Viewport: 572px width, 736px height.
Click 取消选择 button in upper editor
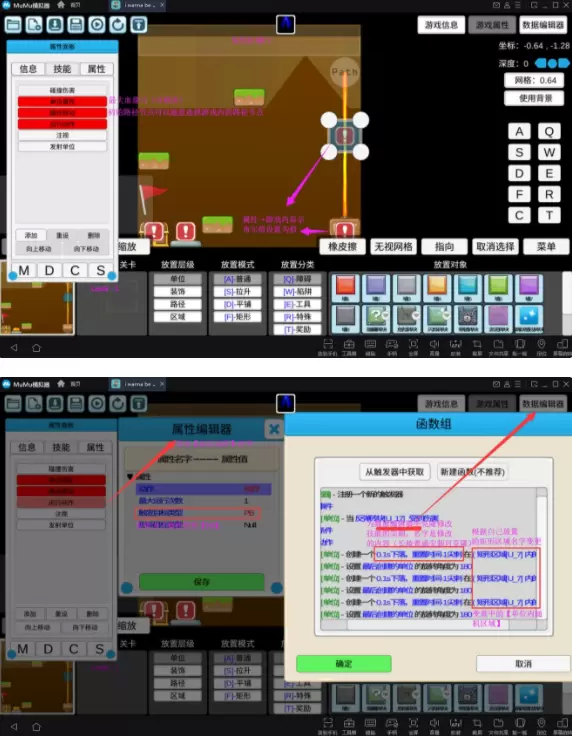(x=495, y=246)
